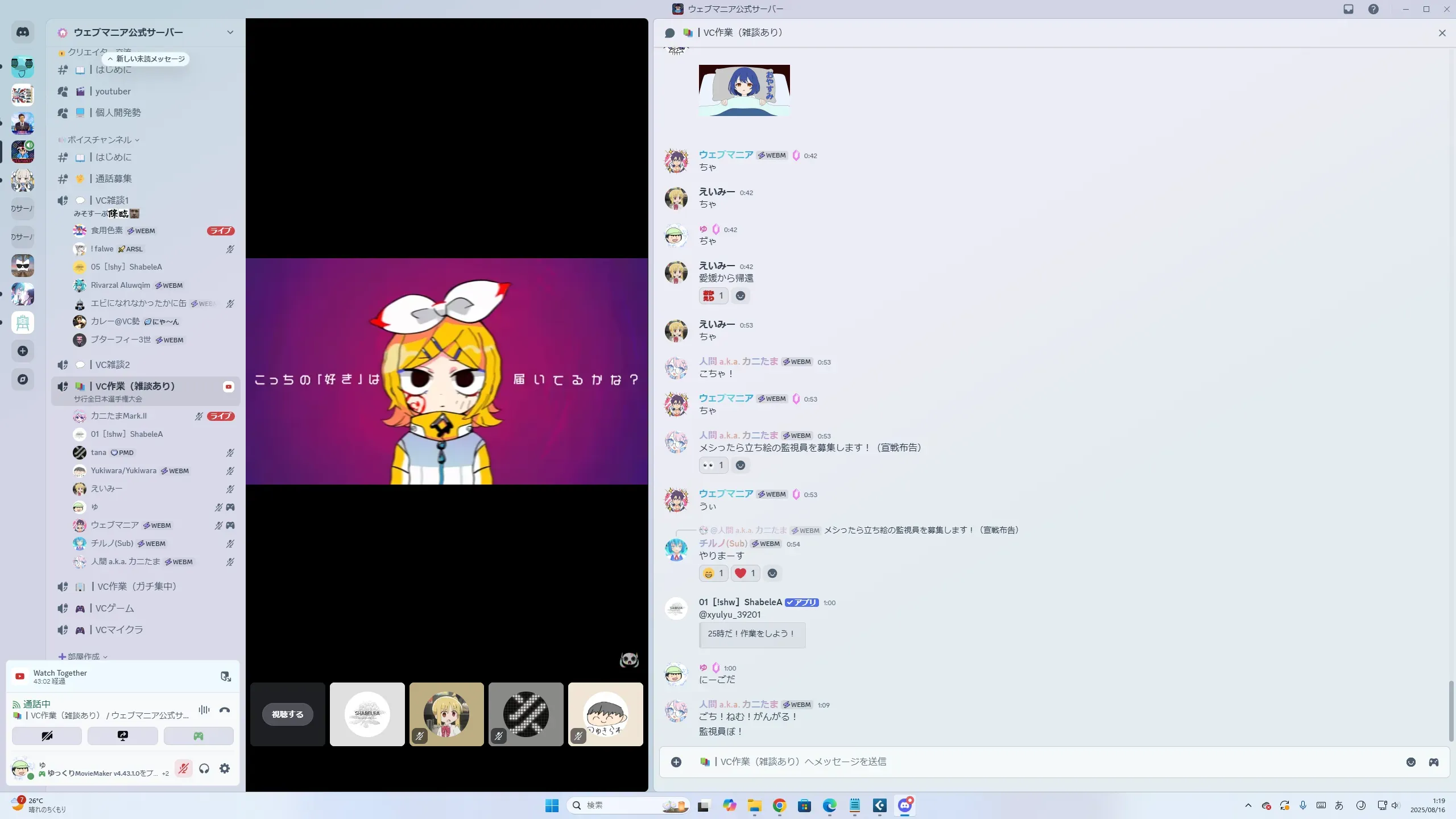This screenshot has width=1456, height=819.
Task: Toggle headphone deafen button
Action: click(x=204, y=768)
